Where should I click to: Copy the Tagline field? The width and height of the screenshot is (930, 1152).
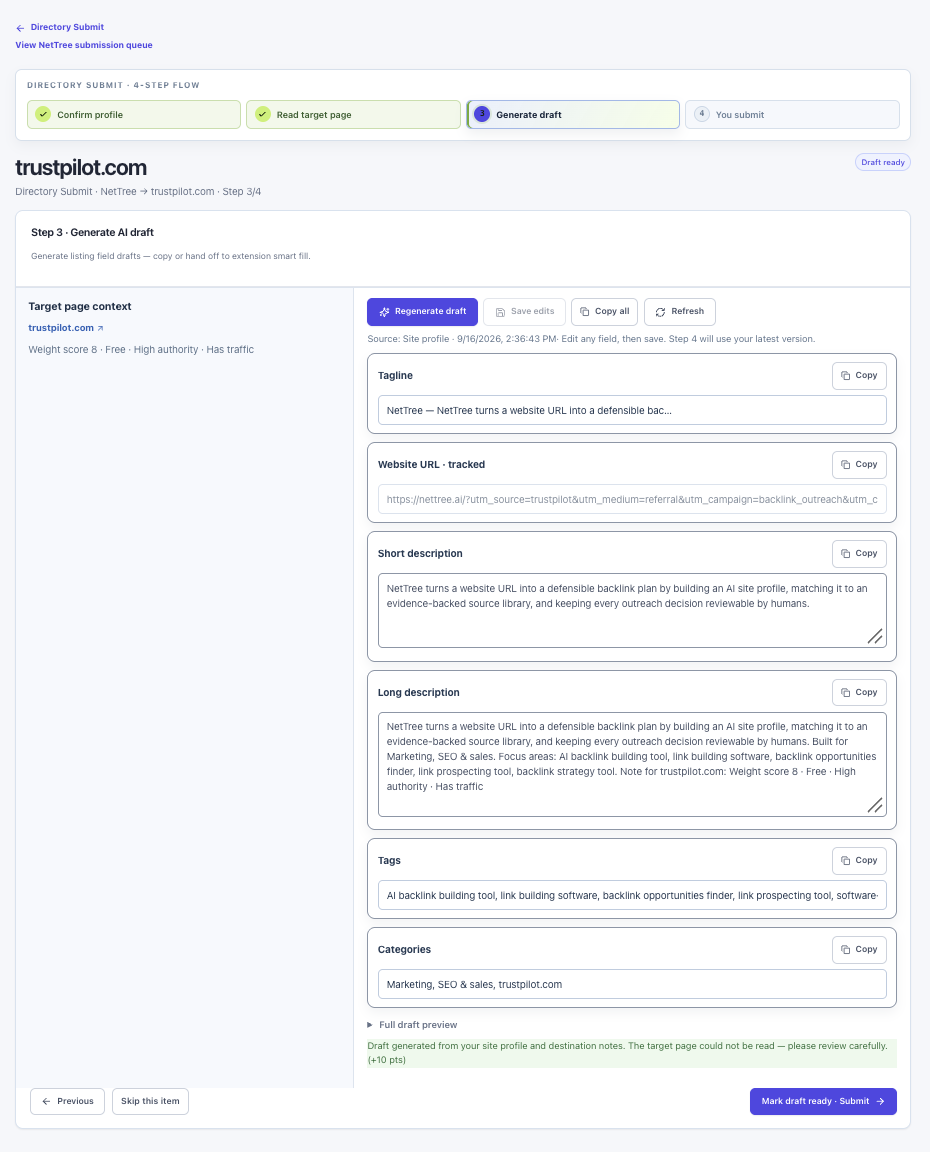point(859,375)
